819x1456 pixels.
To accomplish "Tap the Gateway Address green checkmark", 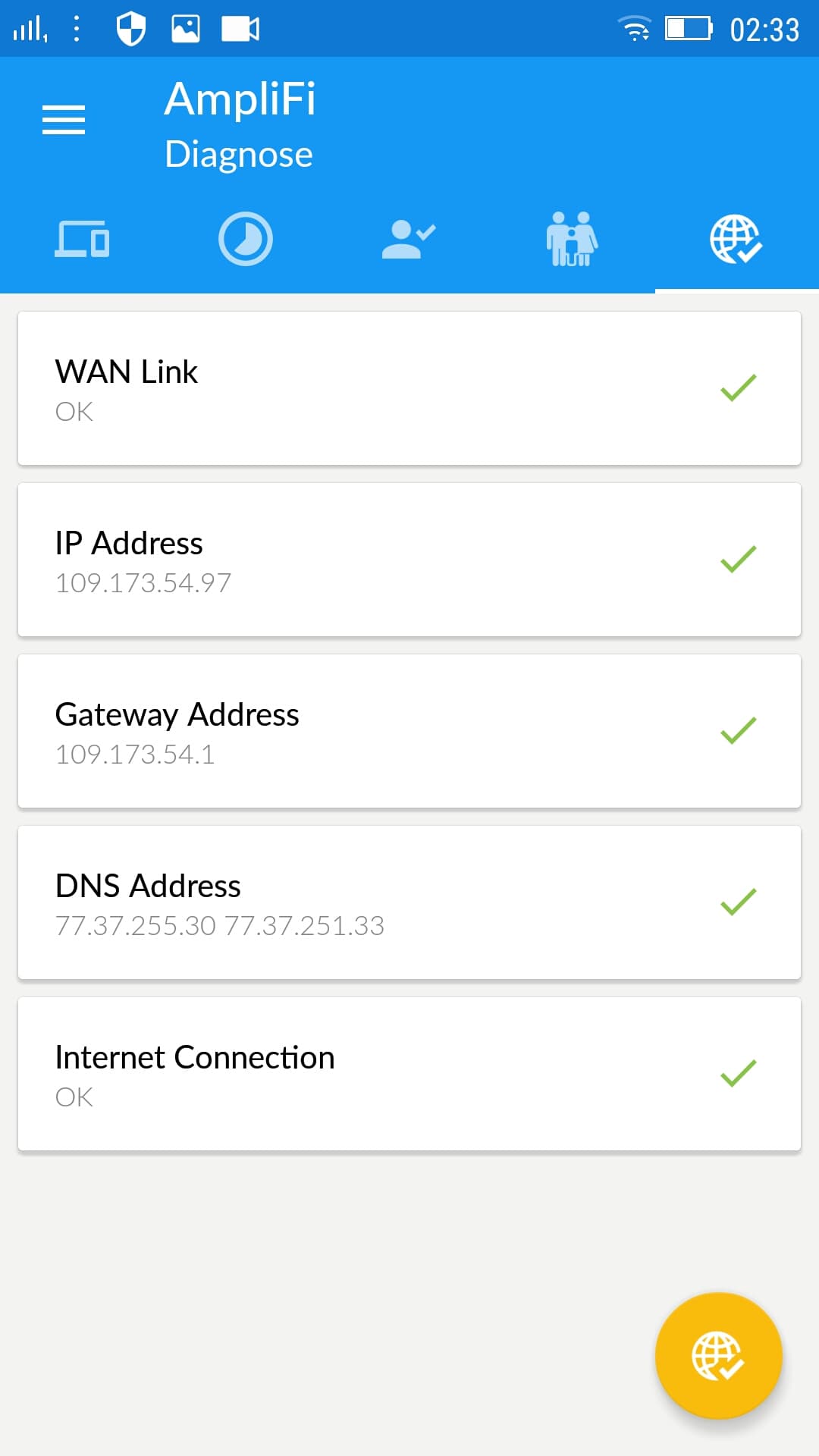I will [738, 730].
